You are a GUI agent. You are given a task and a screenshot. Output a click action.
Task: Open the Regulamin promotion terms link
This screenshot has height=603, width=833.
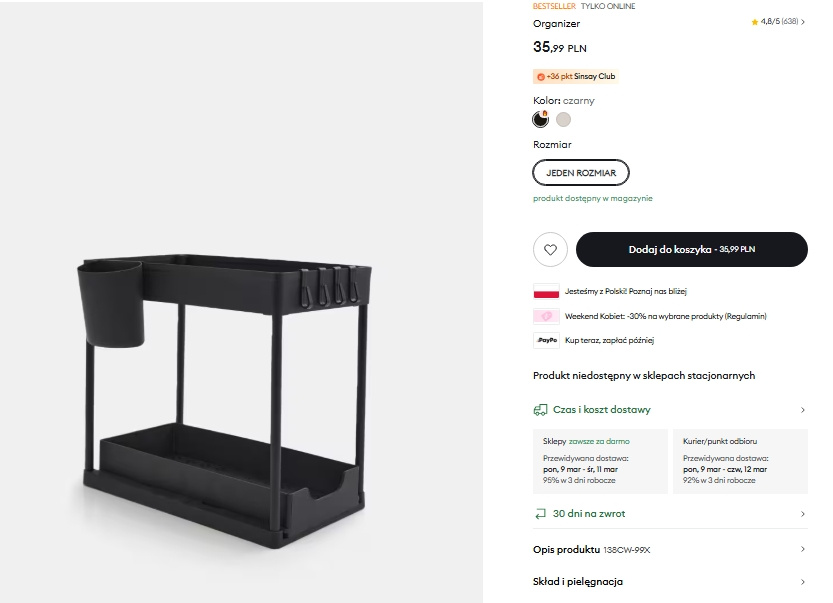[x=746, y=316]
